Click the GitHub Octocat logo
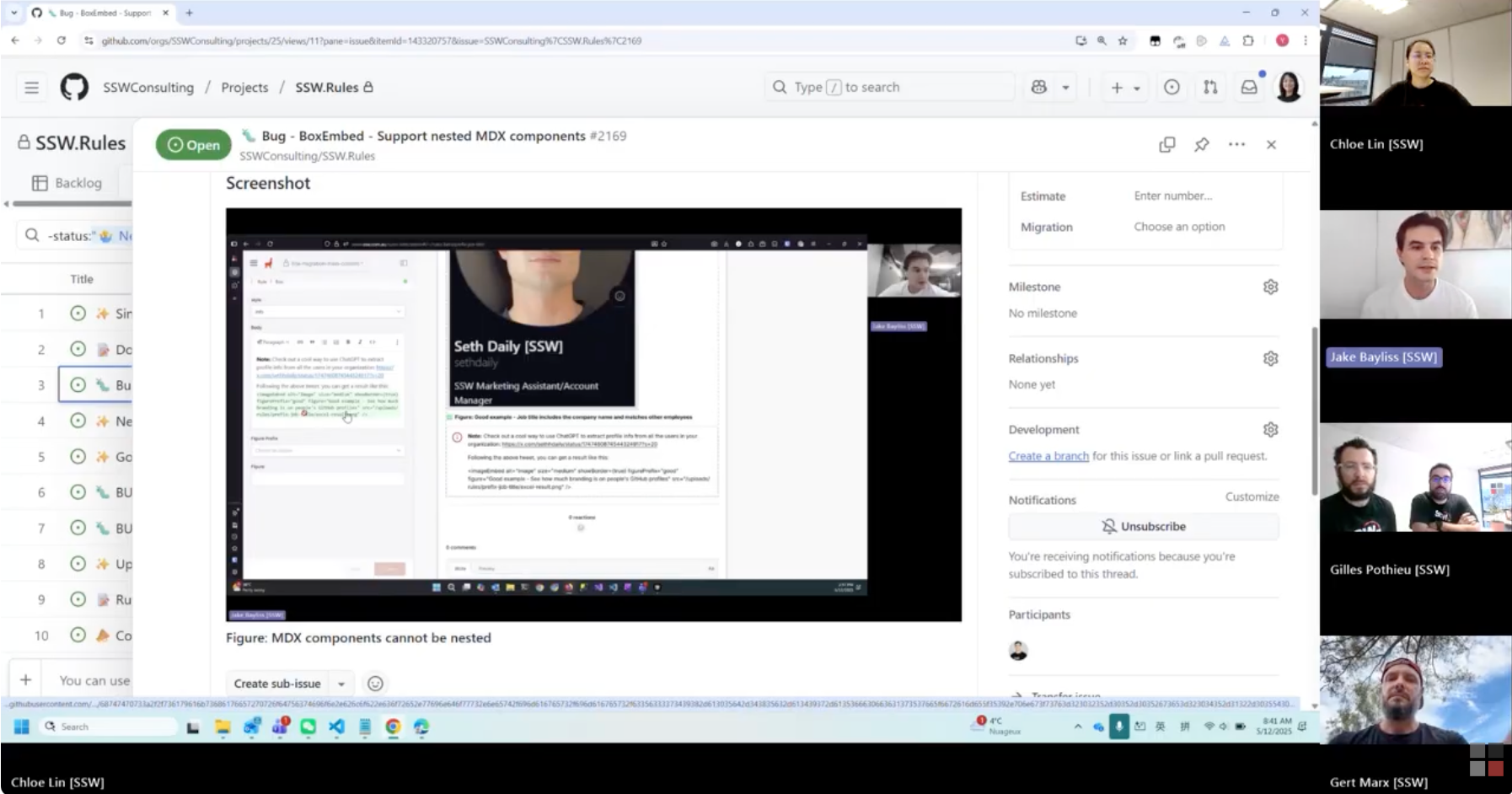This screenshot has height=794, width=1512. click(74, 88)
